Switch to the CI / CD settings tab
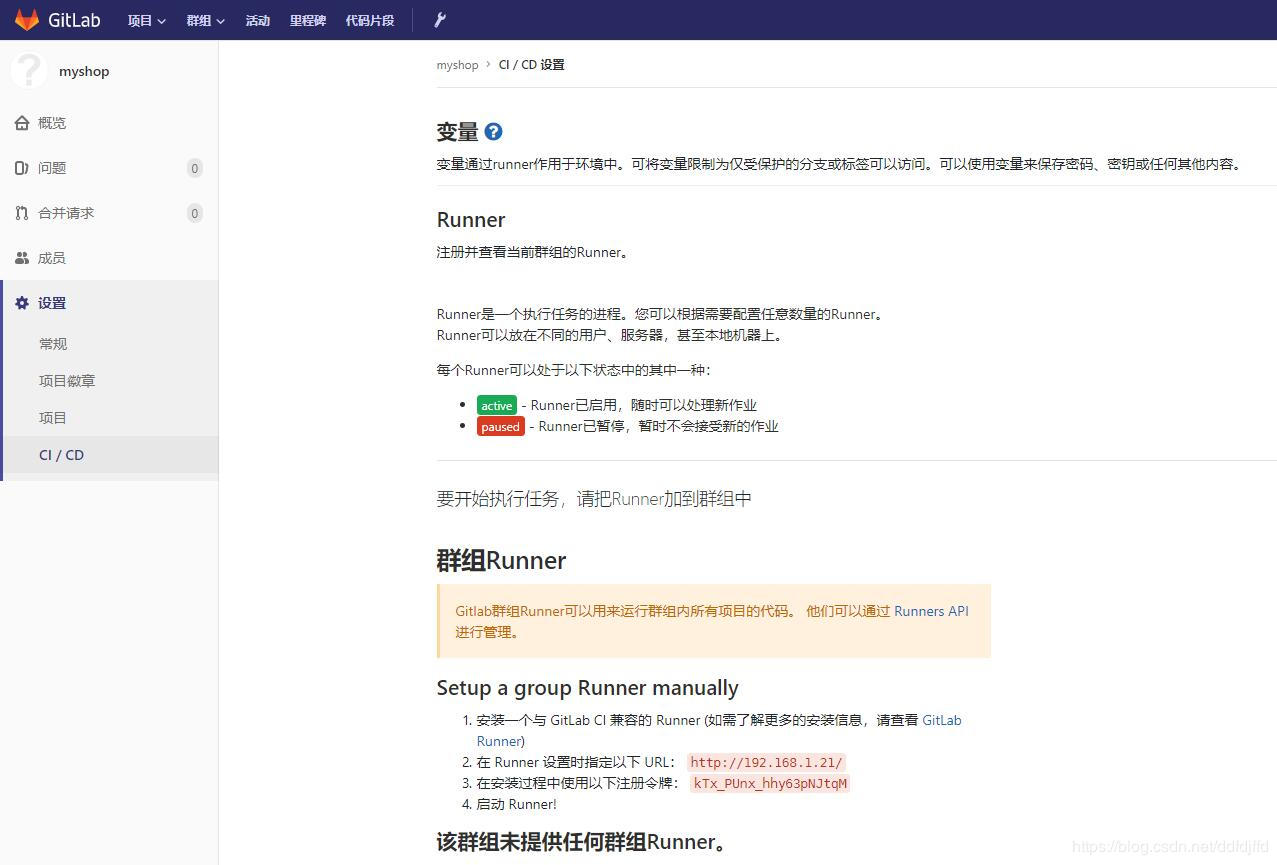Image resolution: width=1277 pixels, height=865 pixels. pyautogui.click(x=61, y=455)
